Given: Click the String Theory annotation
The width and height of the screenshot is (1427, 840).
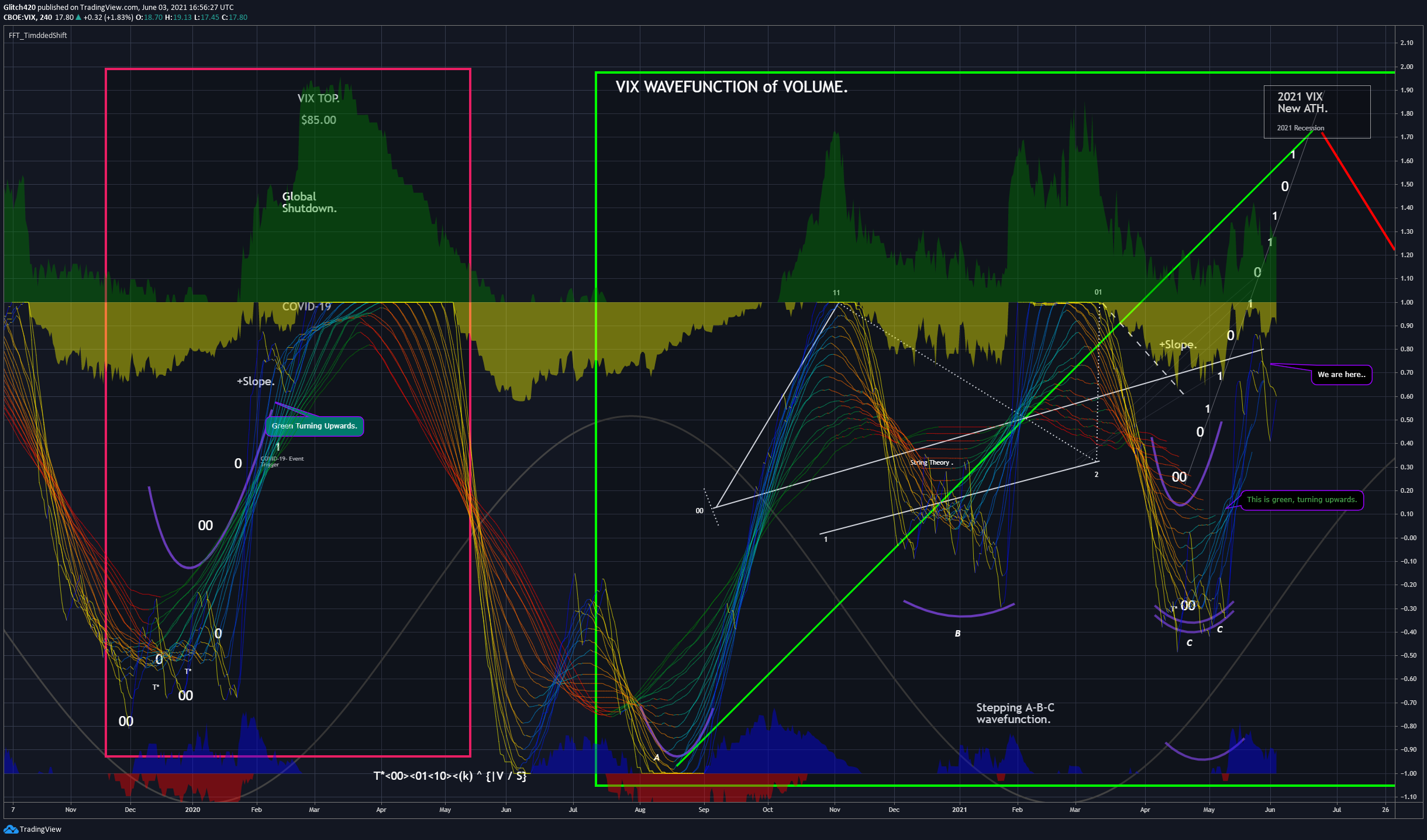Looking at the screenshot, I should [x=931, y=462].
